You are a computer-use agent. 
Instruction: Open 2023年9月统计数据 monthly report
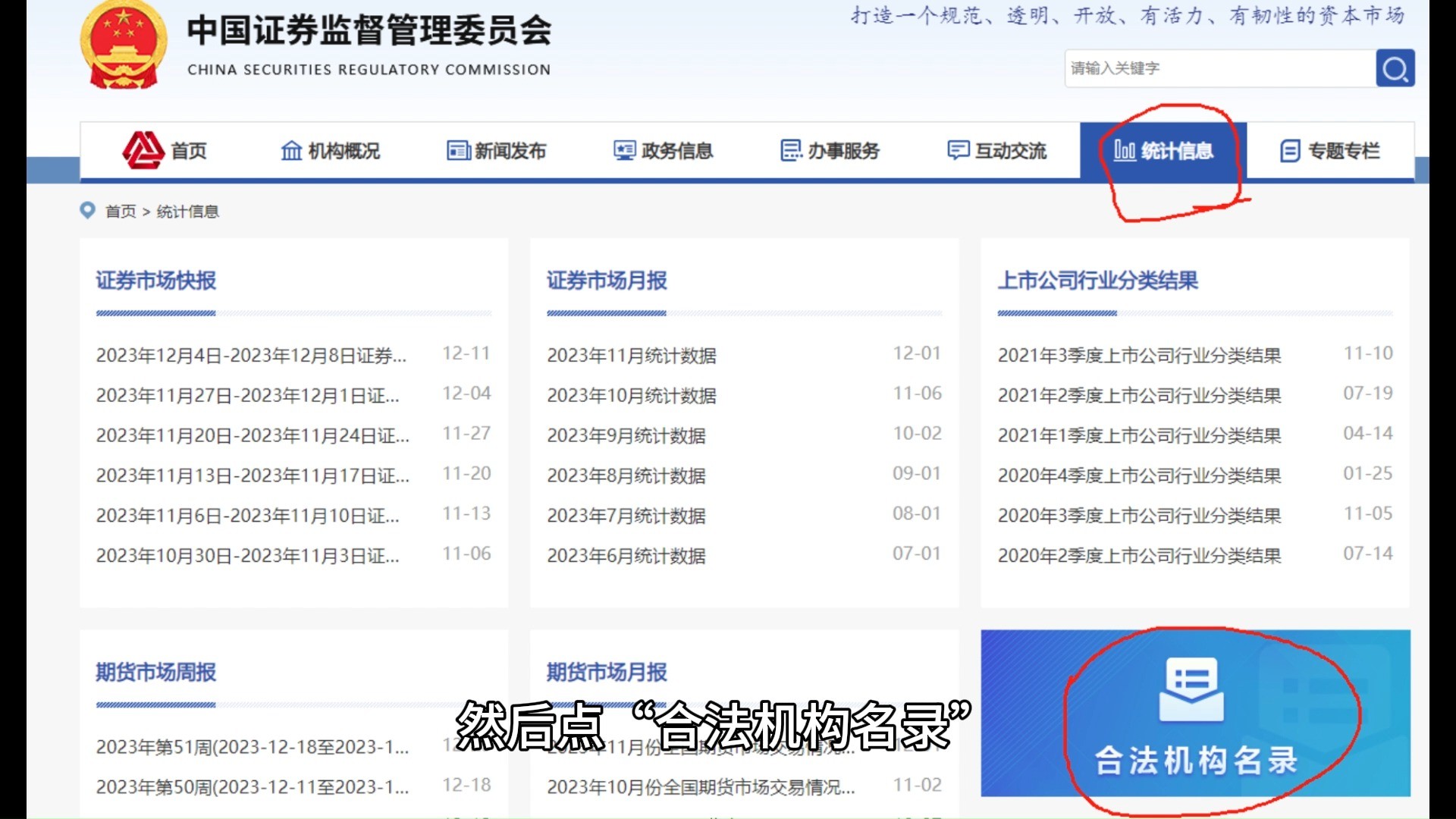coord(626,435)
